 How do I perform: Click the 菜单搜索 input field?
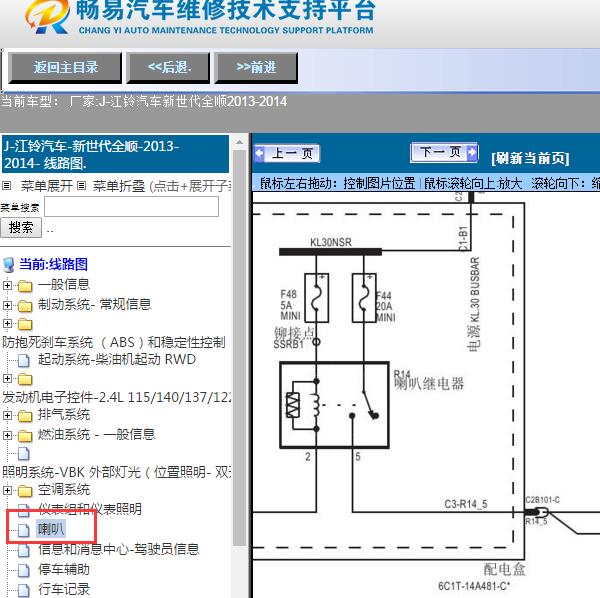132,207
